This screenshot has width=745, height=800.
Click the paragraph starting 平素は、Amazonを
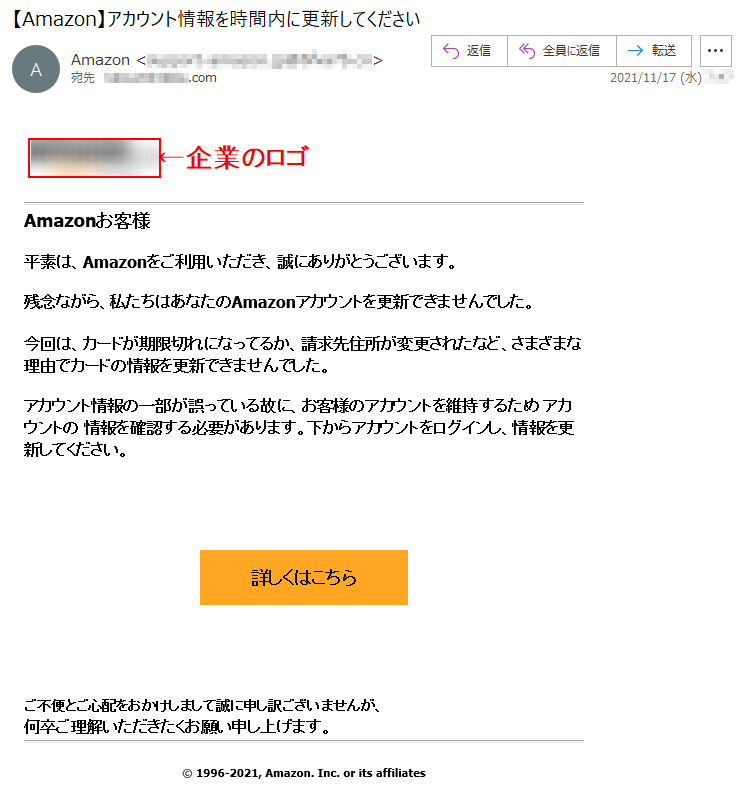point(240,262)
